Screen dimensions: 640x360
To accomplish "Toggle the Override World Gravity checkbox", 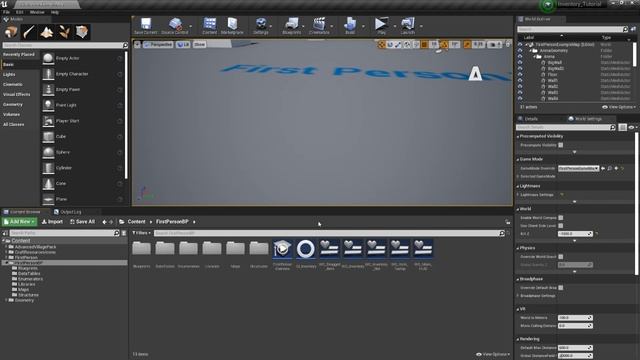I will [x=561, y=257].
